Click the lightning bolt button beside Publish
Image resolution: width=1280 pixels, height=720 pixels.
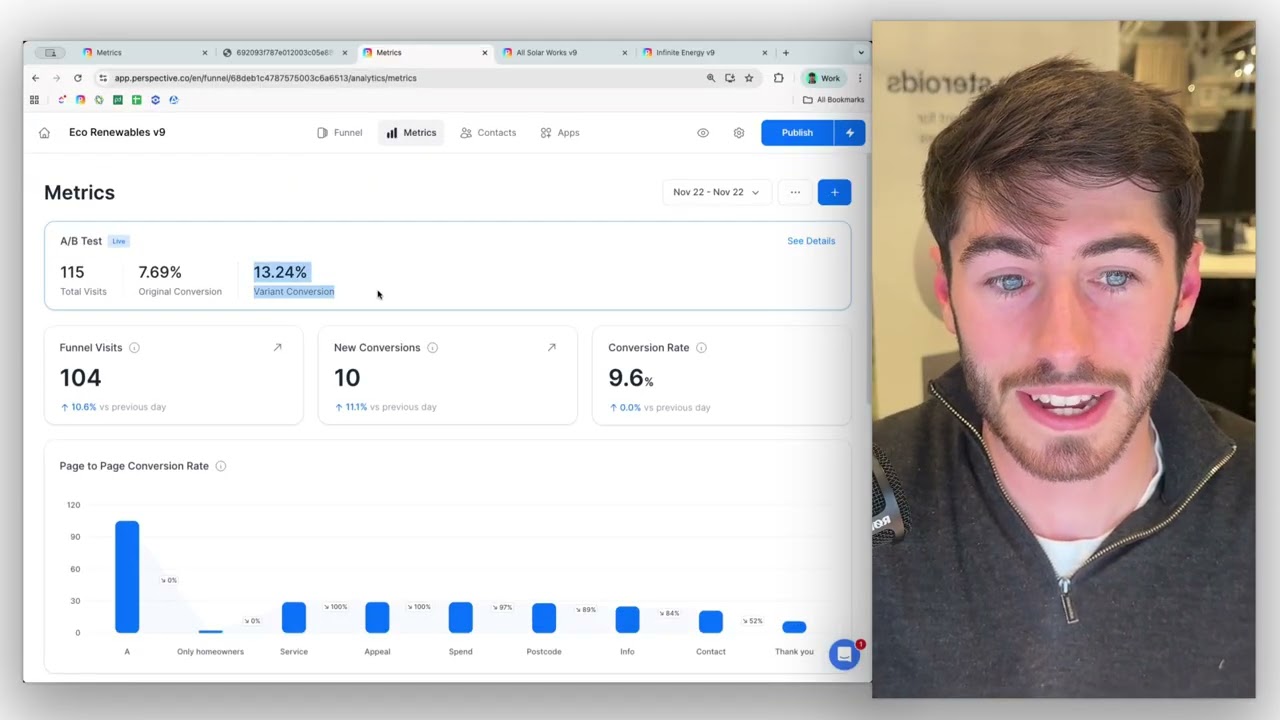[x=850, y=133]
